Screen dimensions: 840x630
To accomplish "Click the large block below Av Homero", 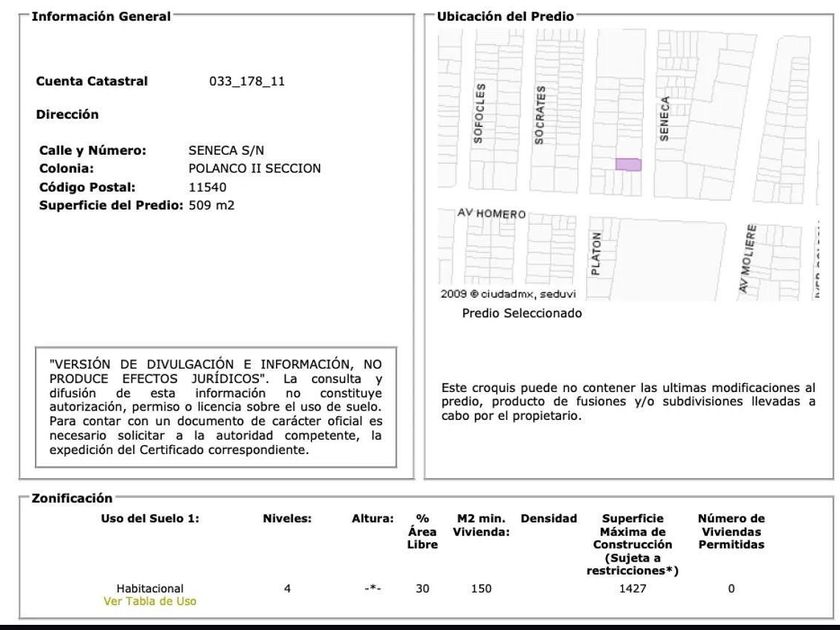I will [x=669, y=259].
